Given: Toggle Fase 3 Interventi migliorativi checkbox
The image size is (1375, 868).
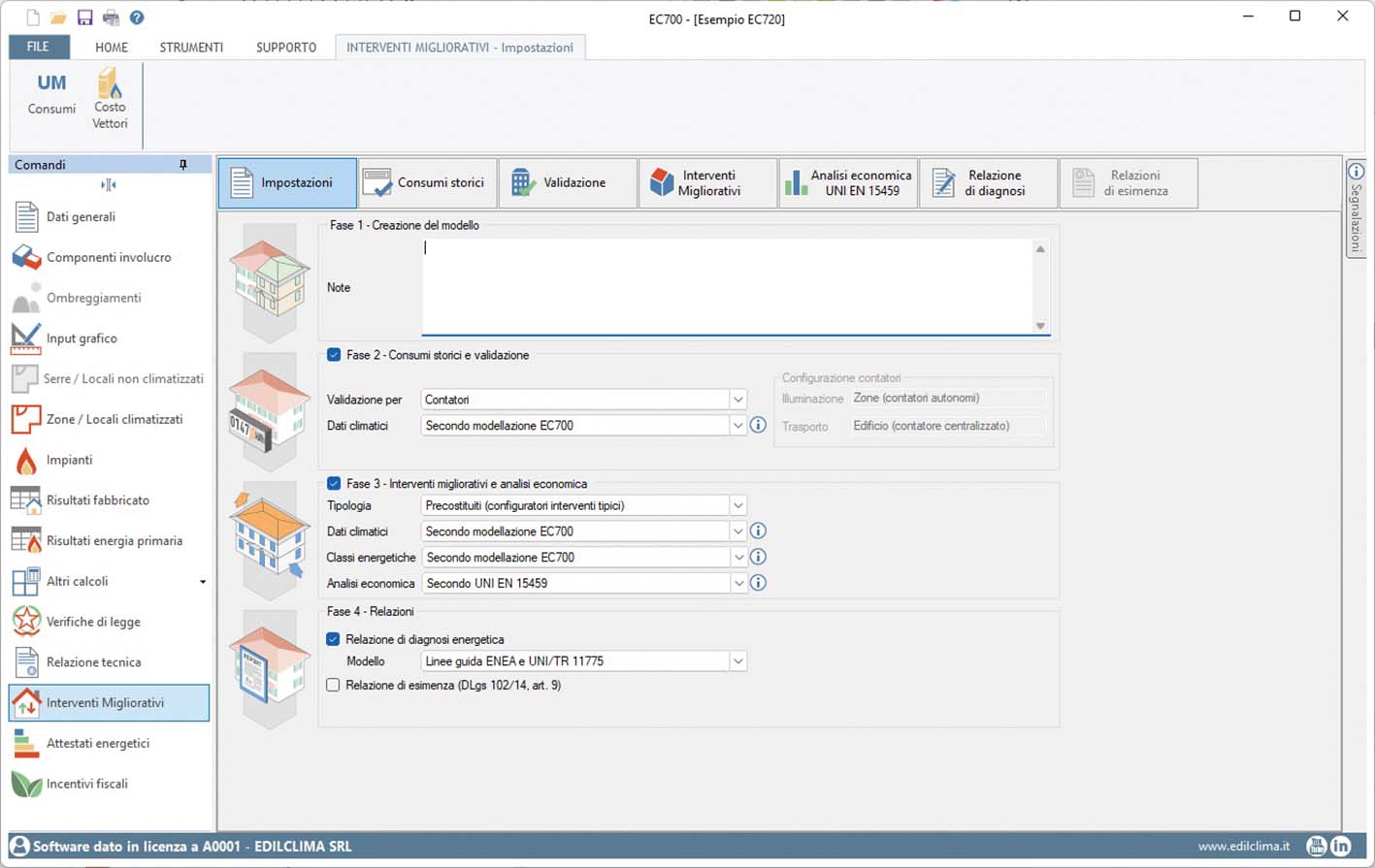Looking at the screenshot, I should coord(334,483).
